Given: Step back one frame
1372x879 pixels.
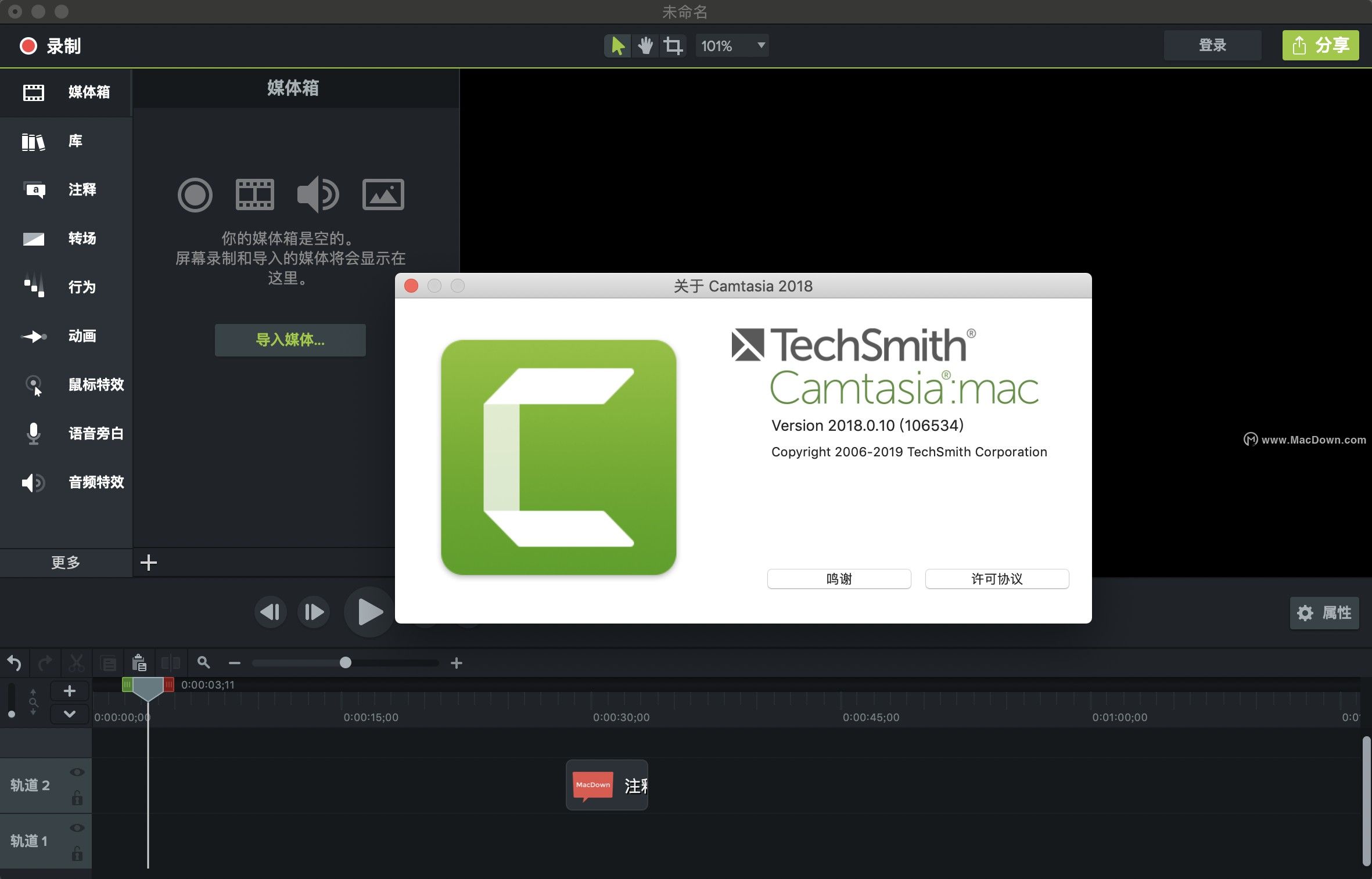Looking at the screenshot, I should point(270,612).
